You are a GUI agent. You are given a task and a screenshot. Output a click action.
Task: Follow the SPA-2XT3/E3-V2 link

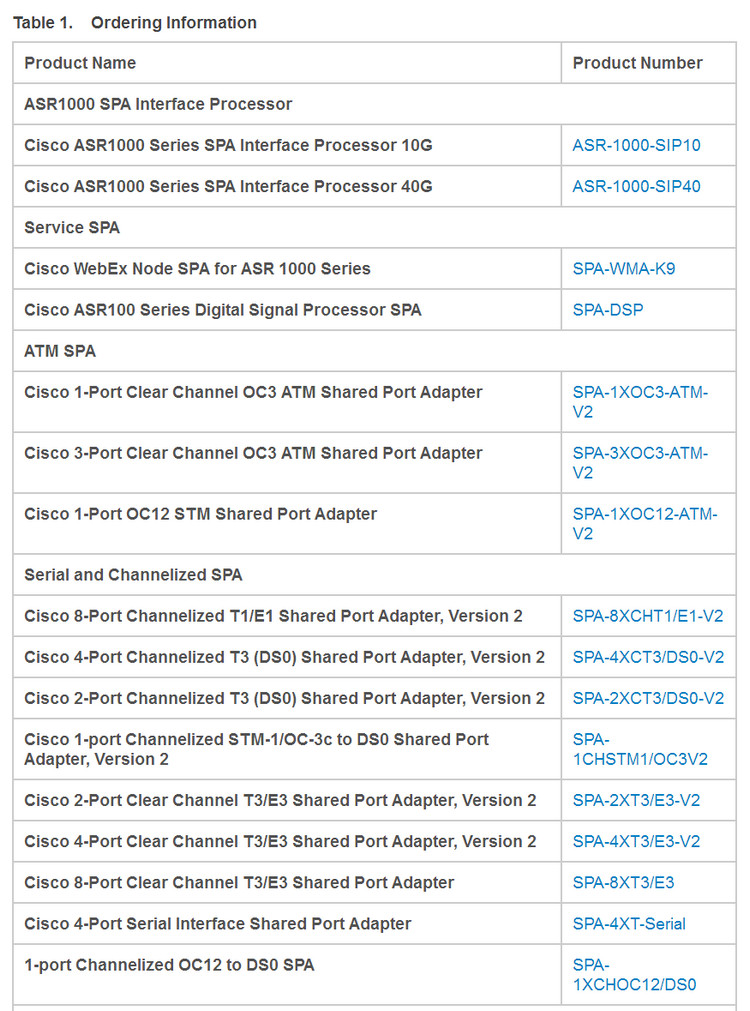pos(636,800)
